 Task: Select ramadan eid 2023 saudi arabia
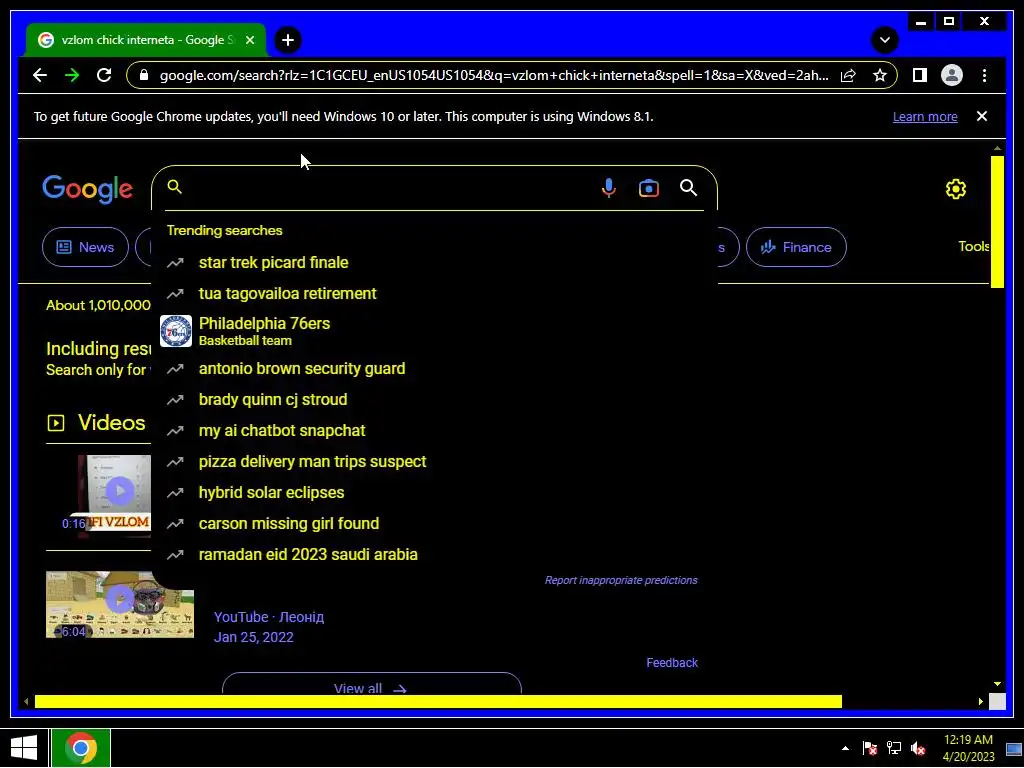pyautogui.click(x=434, y=554)
